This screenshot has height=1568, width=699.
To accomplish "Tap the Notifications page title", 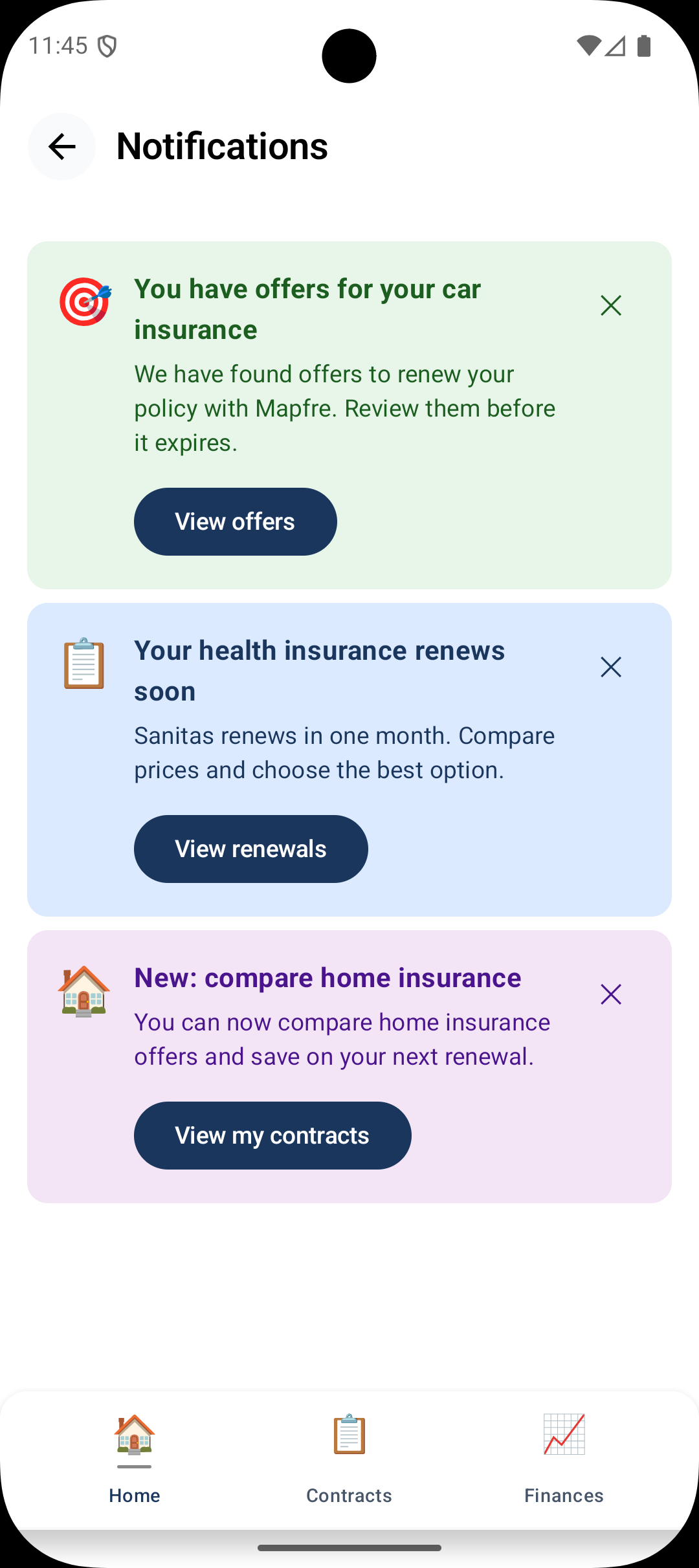I will tap(222, 146).
